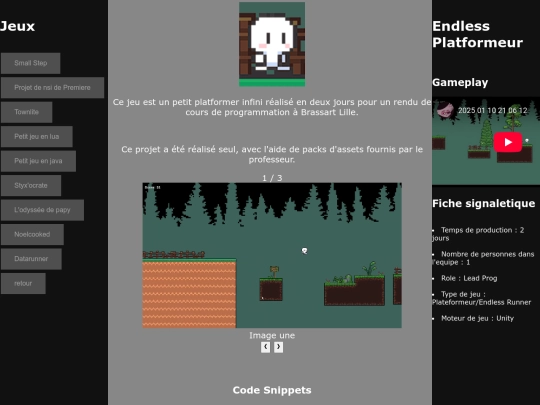
Task: Open Petit jeu en java page
Action: click(38, 161)
